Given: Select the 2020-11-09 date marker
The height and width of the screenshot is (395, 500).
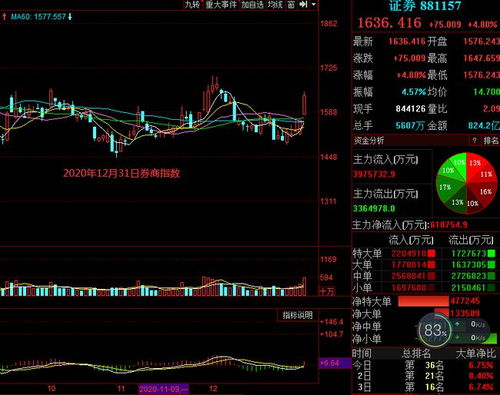Looking at the screenshot, I should point(164,389).
